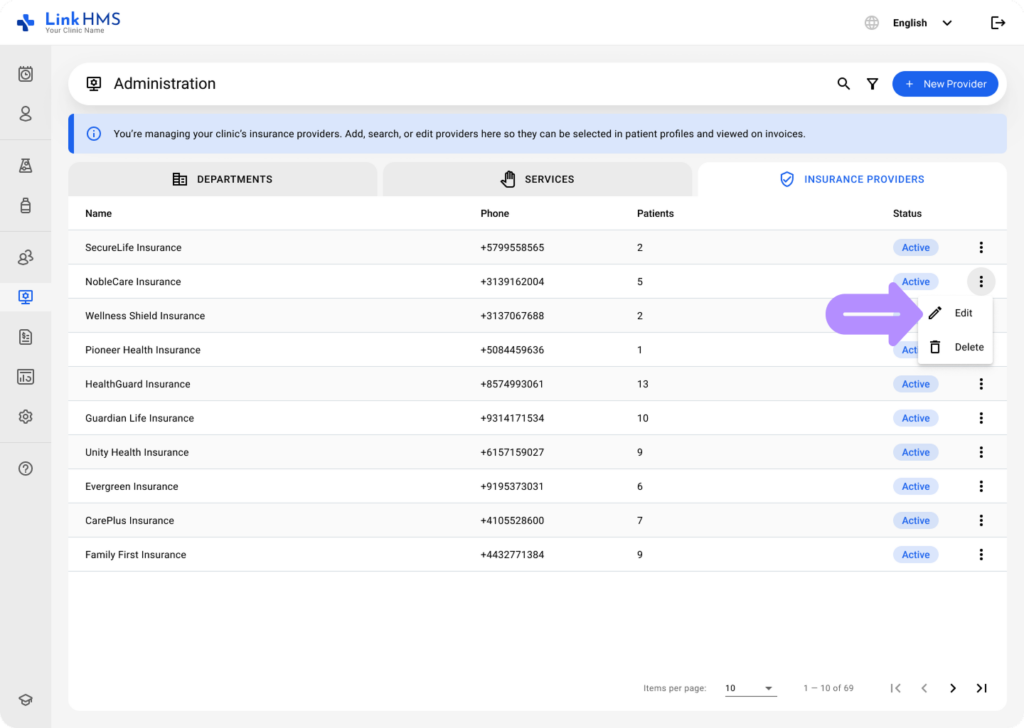Go to the first page
The image size is (1024, 728).
(895, 688)
